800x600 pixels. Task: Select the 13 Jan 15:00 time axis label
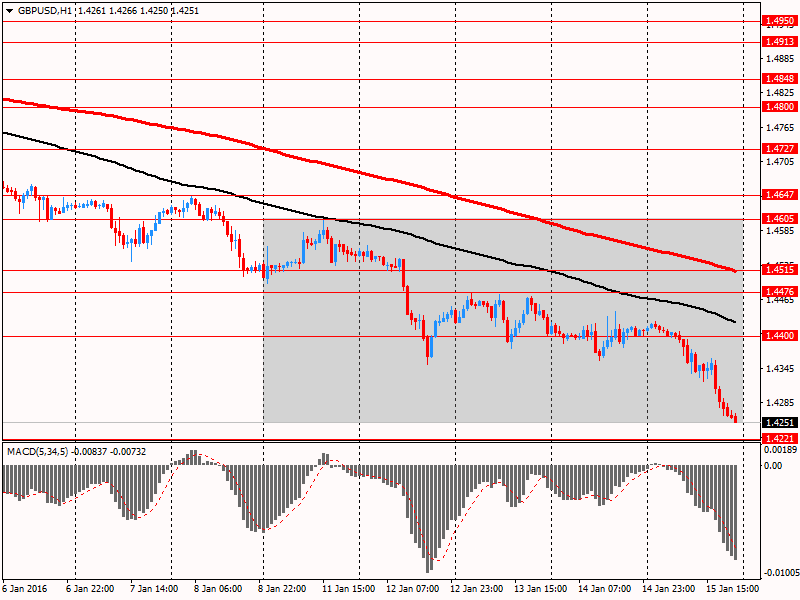tap(540, 589)
